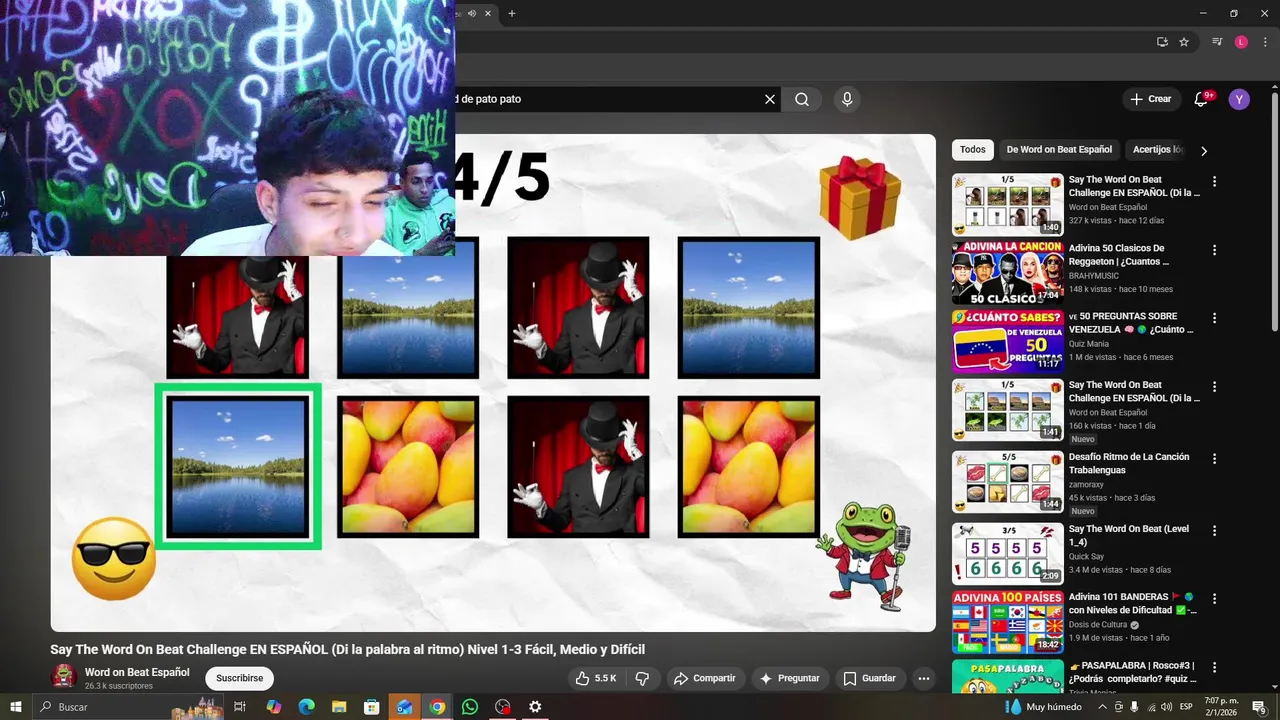Click the video player frame

coord(493,383)
